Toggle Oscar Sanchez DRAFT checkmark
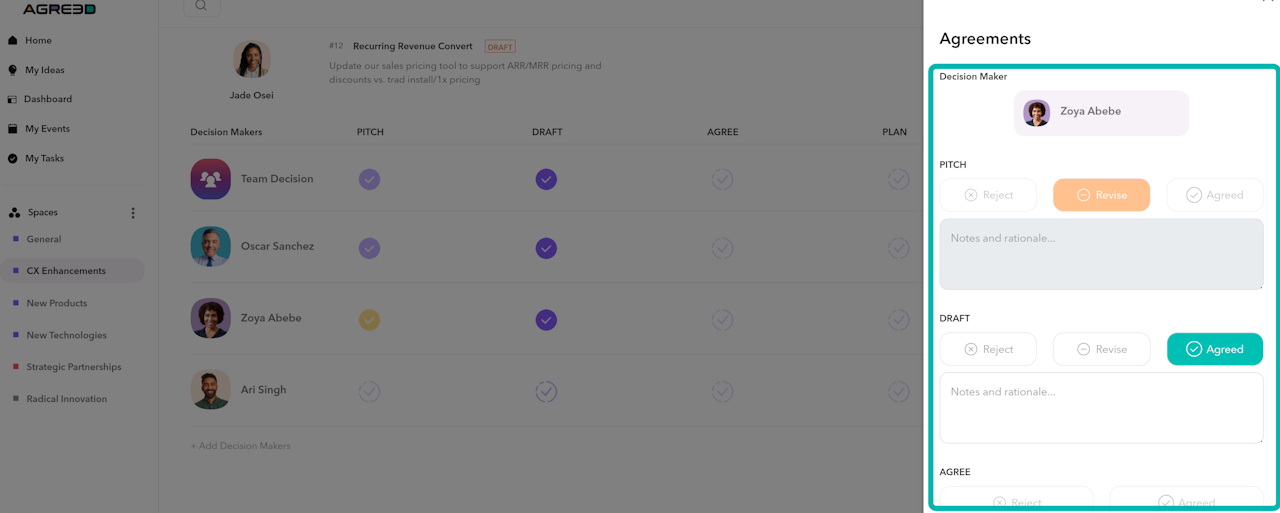 pos(546,248)
